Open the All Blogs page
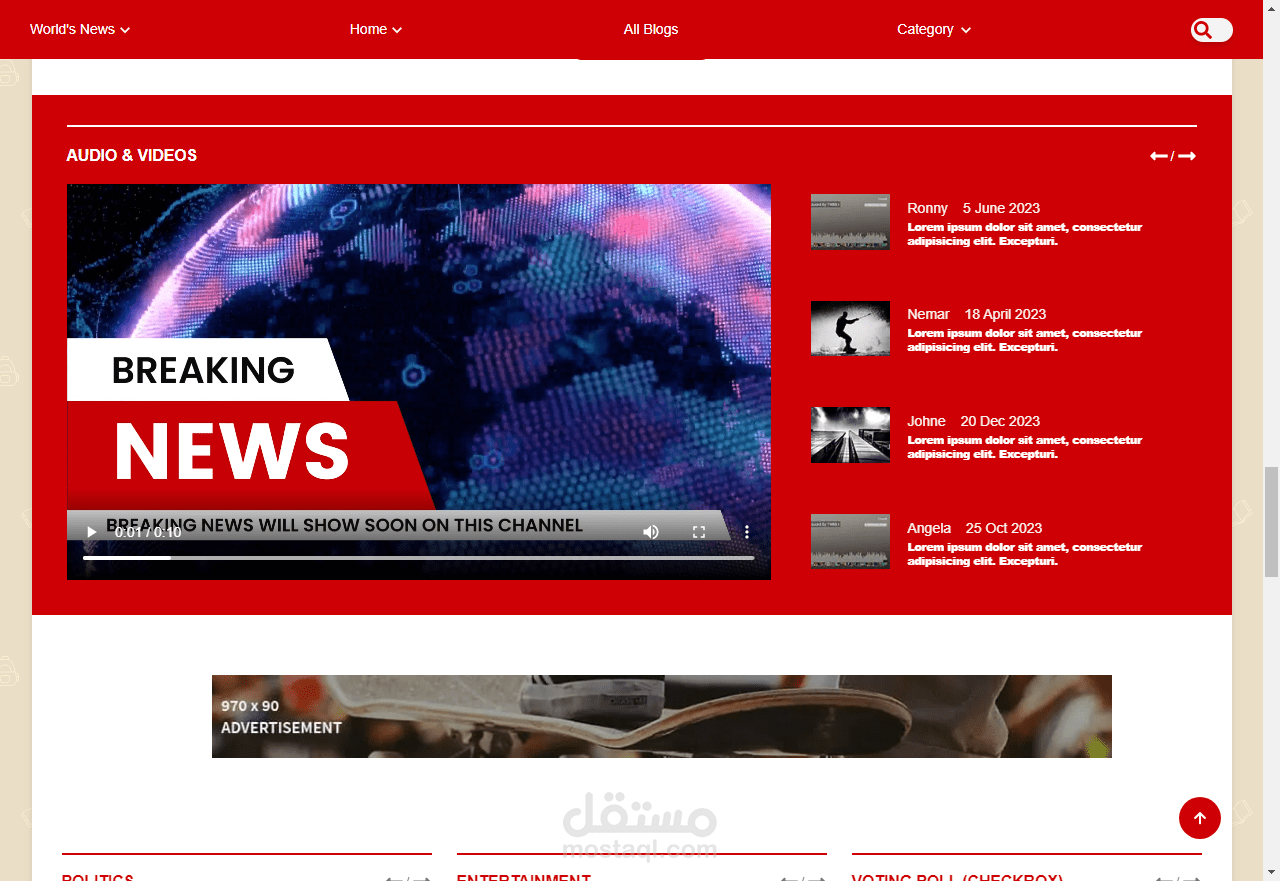The width and height of the screenshot is (1280, 881). coord(651,29)
